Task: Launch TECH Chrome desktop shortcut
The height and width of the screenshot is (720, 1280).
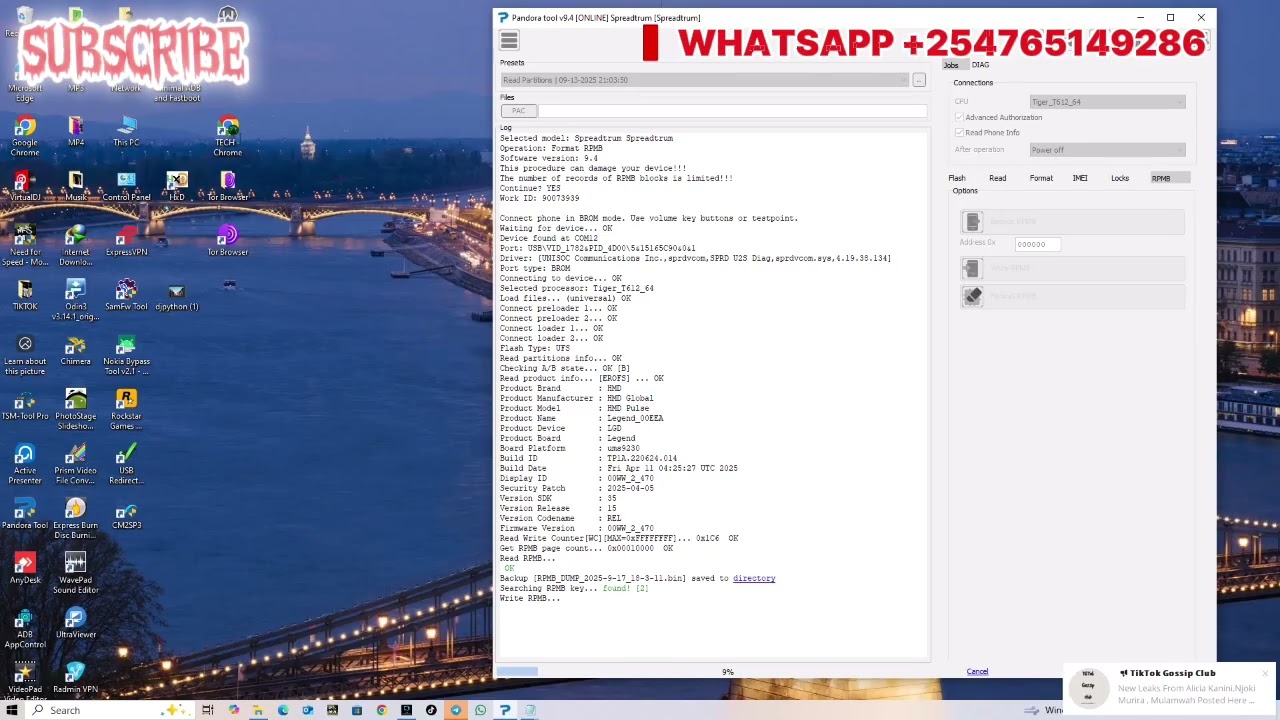Action: 227,137
